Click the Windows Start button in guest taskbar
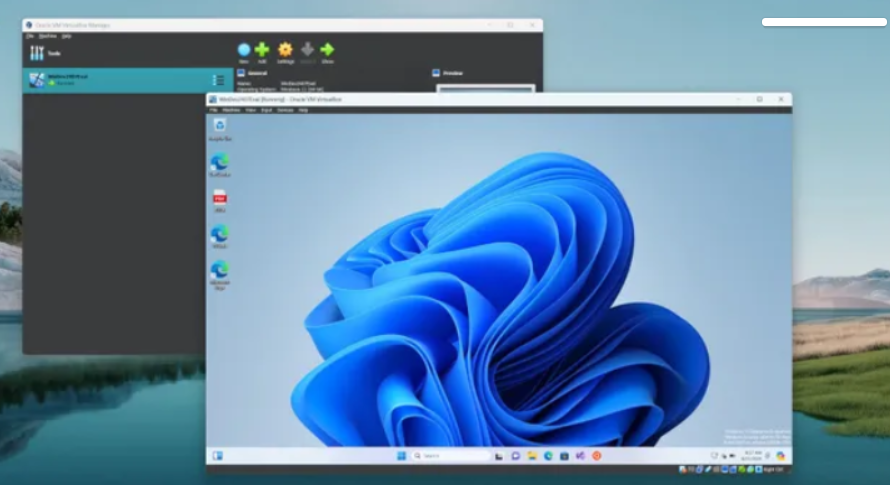Screen dimensions: 890x485 point(401,455)
